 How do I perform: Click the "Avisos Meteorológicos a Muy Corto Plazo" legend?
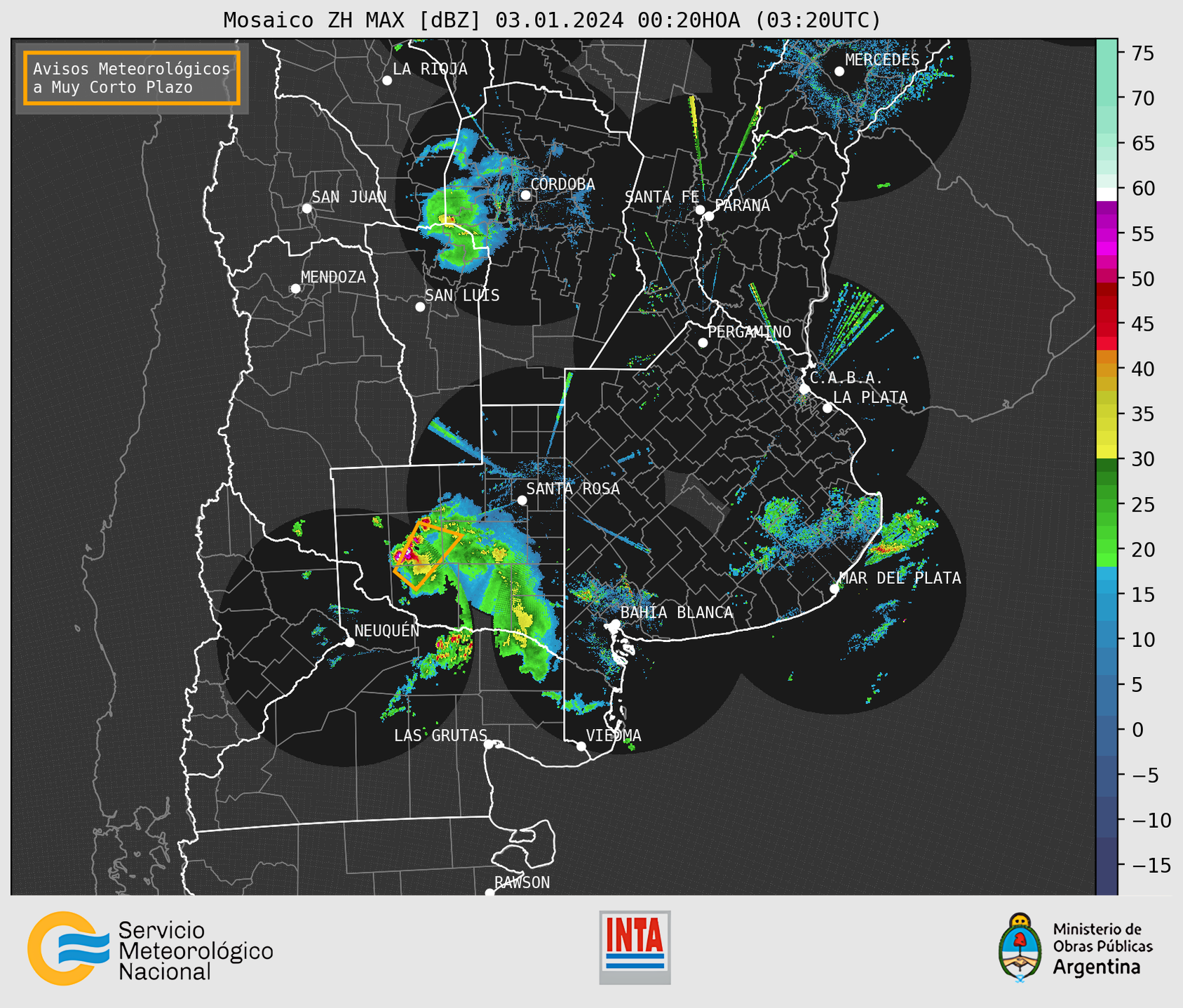pos(132,78)
